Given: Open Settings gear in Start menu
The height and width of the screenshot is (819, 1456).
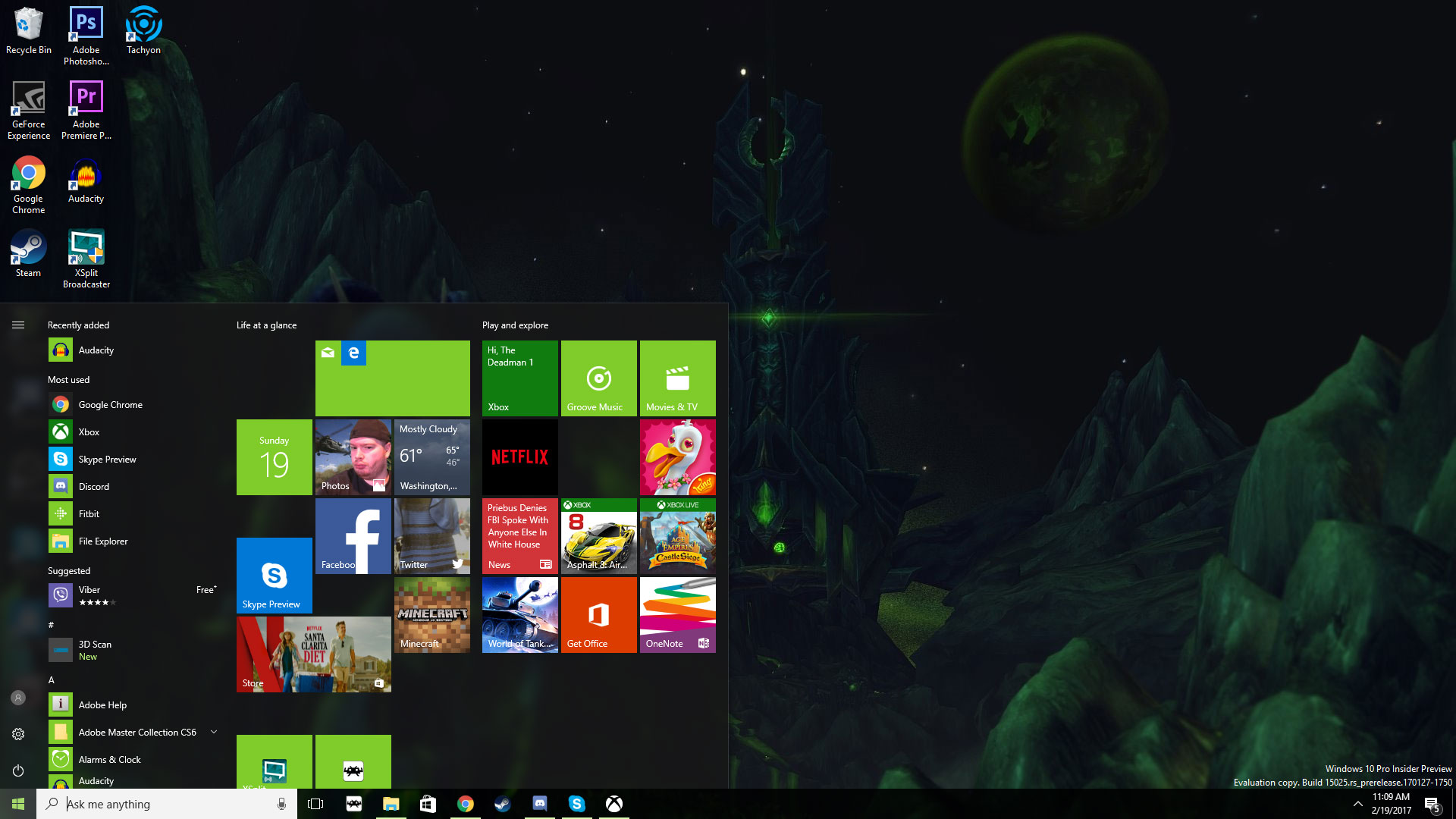Looking at the screenshot, I should tap(18, 734).
